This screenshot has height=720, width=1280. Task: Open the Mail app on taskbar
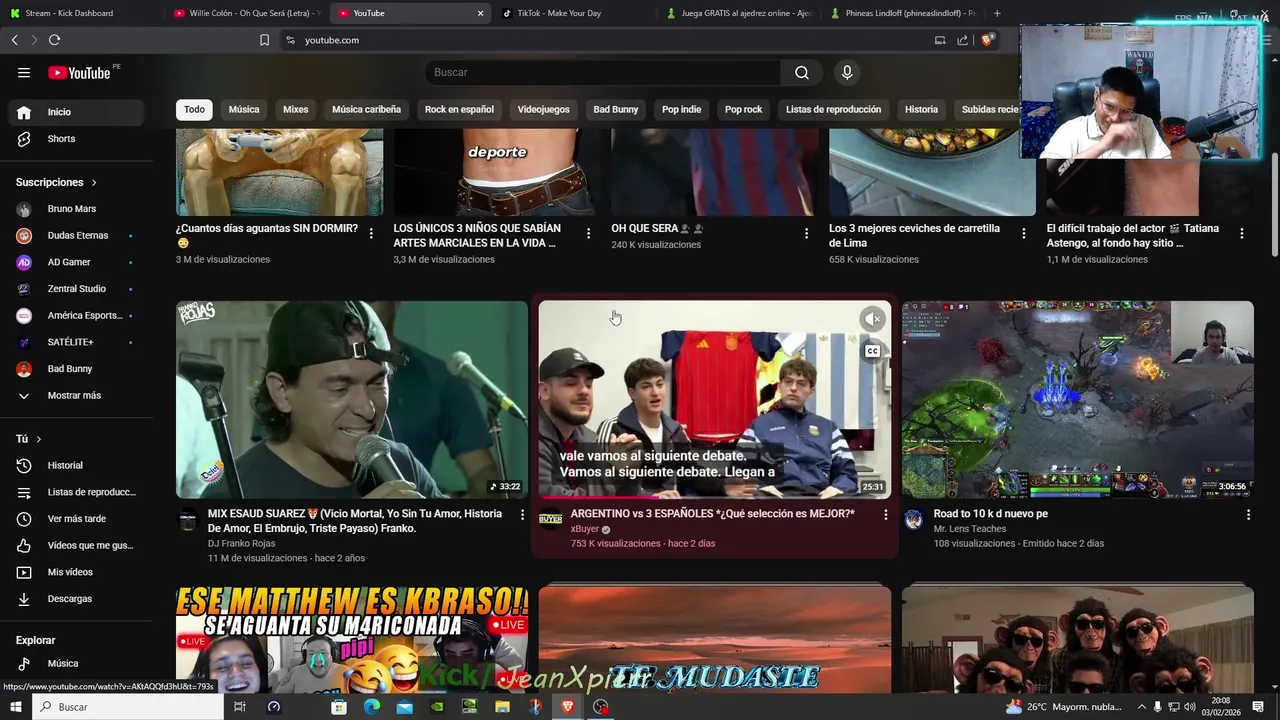(x=404, y=707)
